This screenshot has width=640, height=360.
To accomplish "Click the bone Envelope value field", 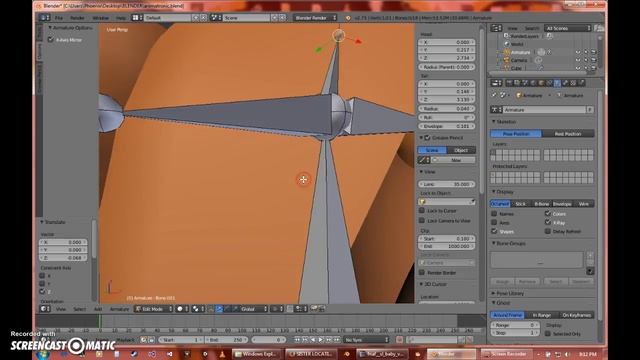I will click(x=447, y=126).
